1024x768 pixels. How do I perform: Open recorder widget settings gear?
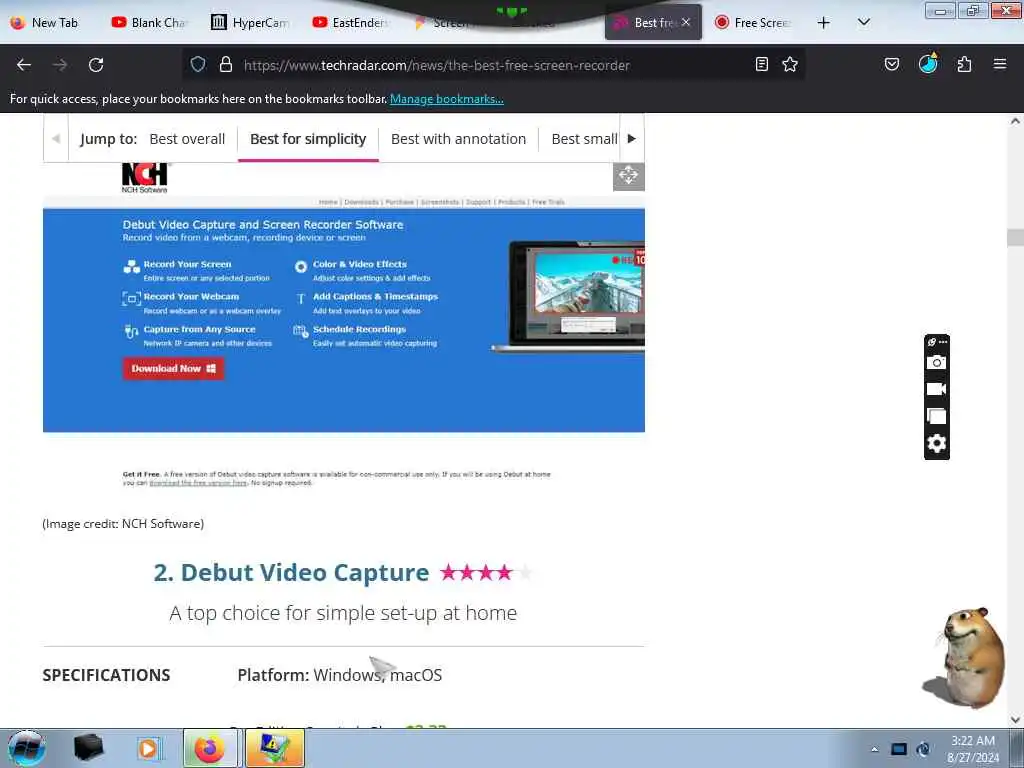[x=936, y=443]
